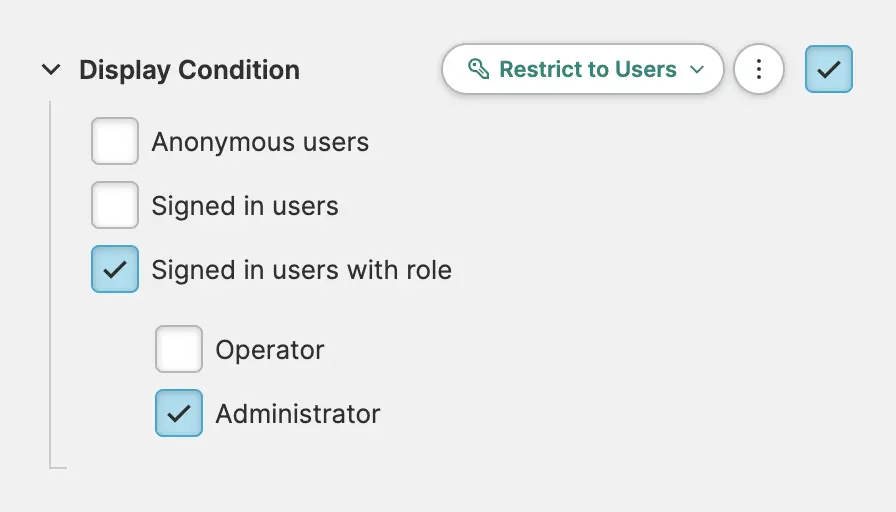Click the key icon in Restrict to Users
The width and height of the screenshot is (896, 512).
(x=479, y=69)
